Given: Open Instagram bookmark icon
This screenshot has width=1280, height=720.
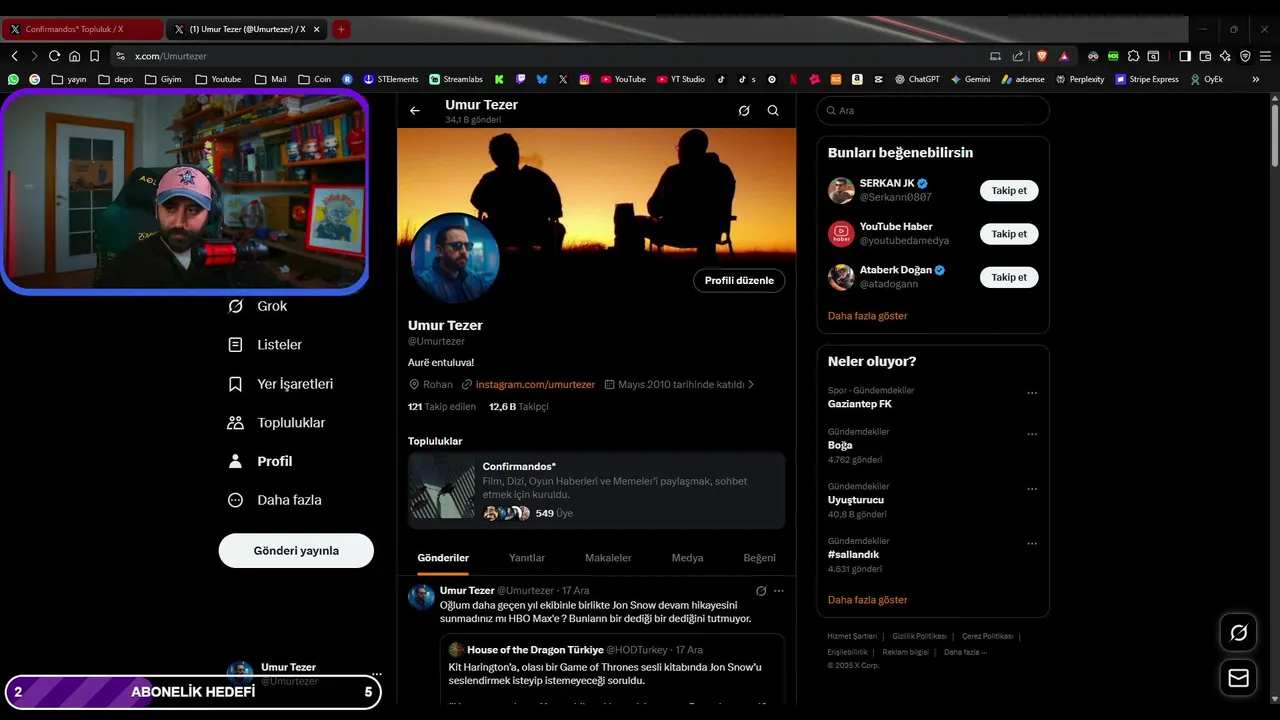Looking at the screenshot, I should pos(585,79).
